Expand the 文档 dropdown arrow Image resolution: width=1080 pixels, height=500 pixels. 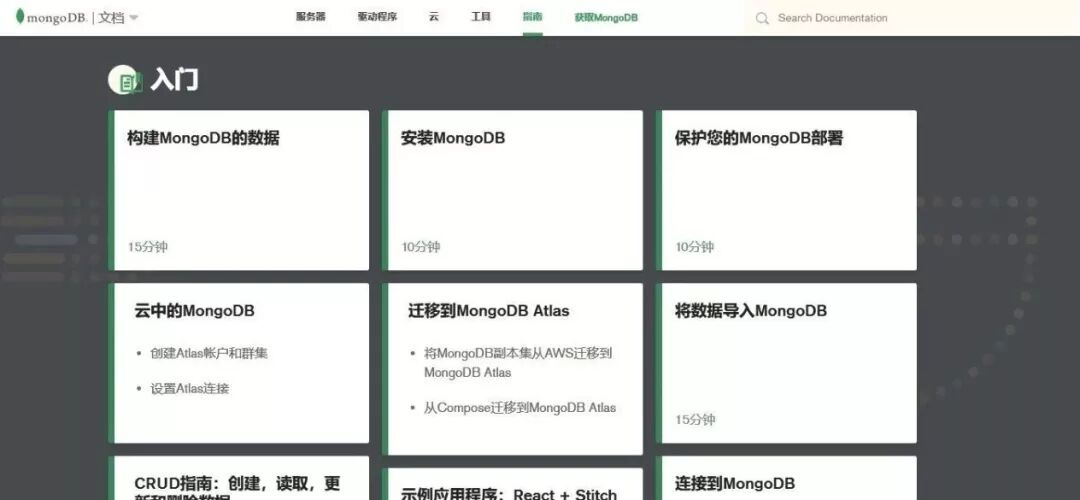[134, 18]
